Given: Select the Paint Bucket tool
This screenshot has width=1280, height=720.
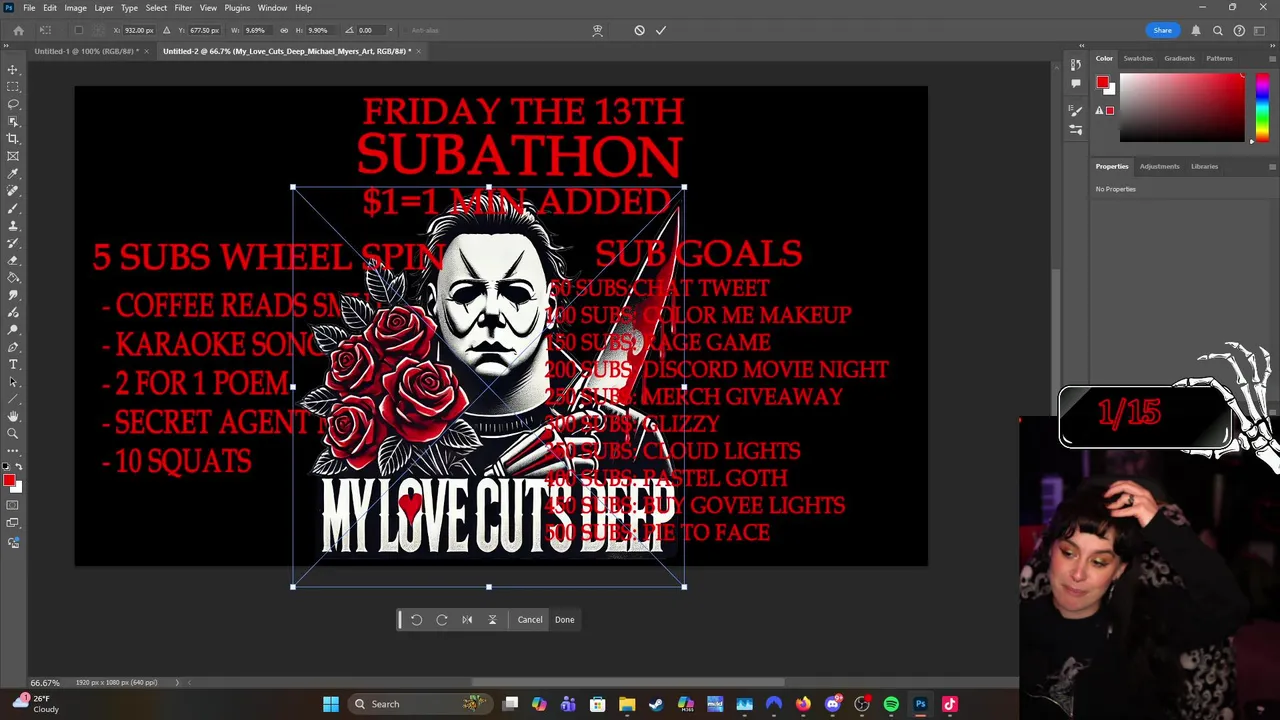Looking at the screenshot, I should point(13,278).
